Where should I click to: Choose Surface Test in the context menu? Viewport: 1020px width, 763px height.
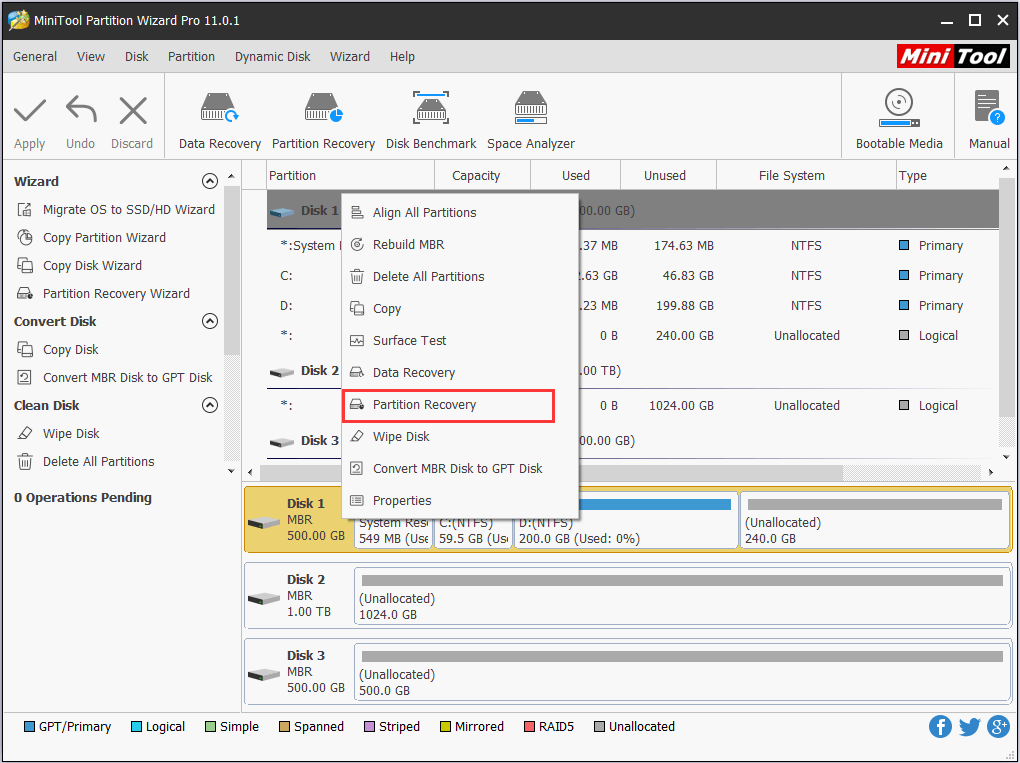pyautogui.click(x=460, y=340)
